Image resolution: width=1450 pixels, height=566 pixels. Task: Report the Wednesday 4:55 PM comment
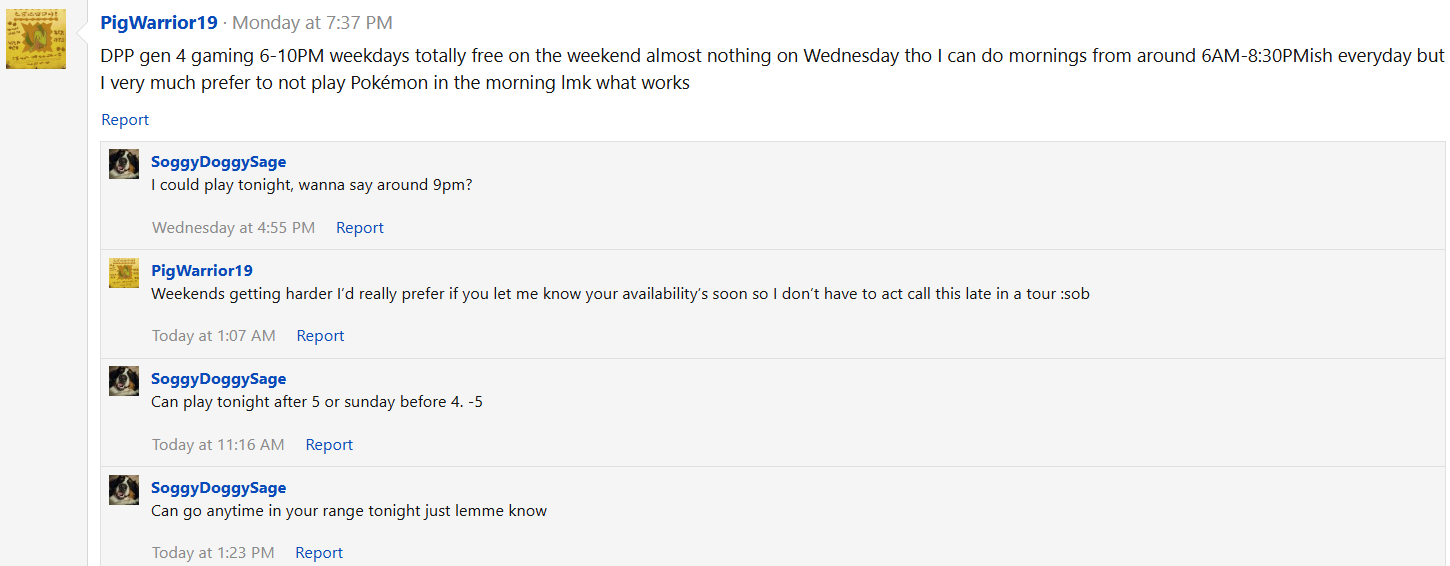click(x=360, y=228)
